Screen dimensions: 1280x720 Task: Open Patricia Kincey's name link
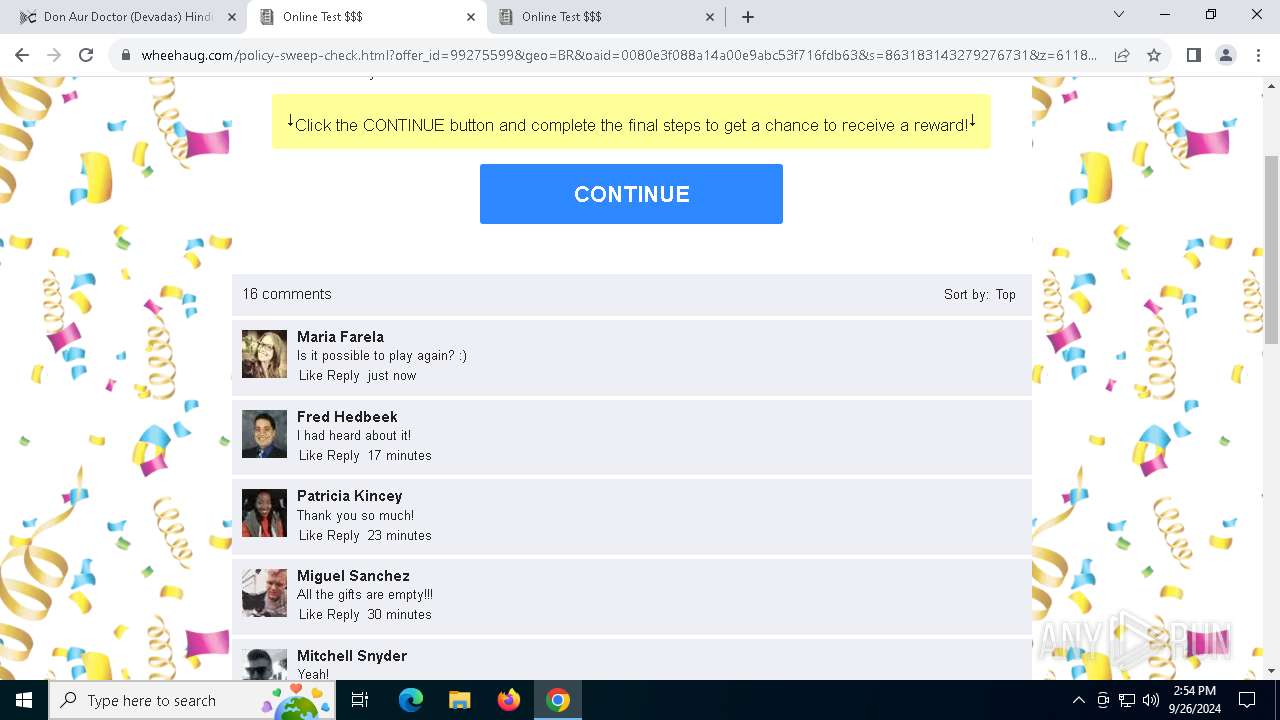[349, 496]
